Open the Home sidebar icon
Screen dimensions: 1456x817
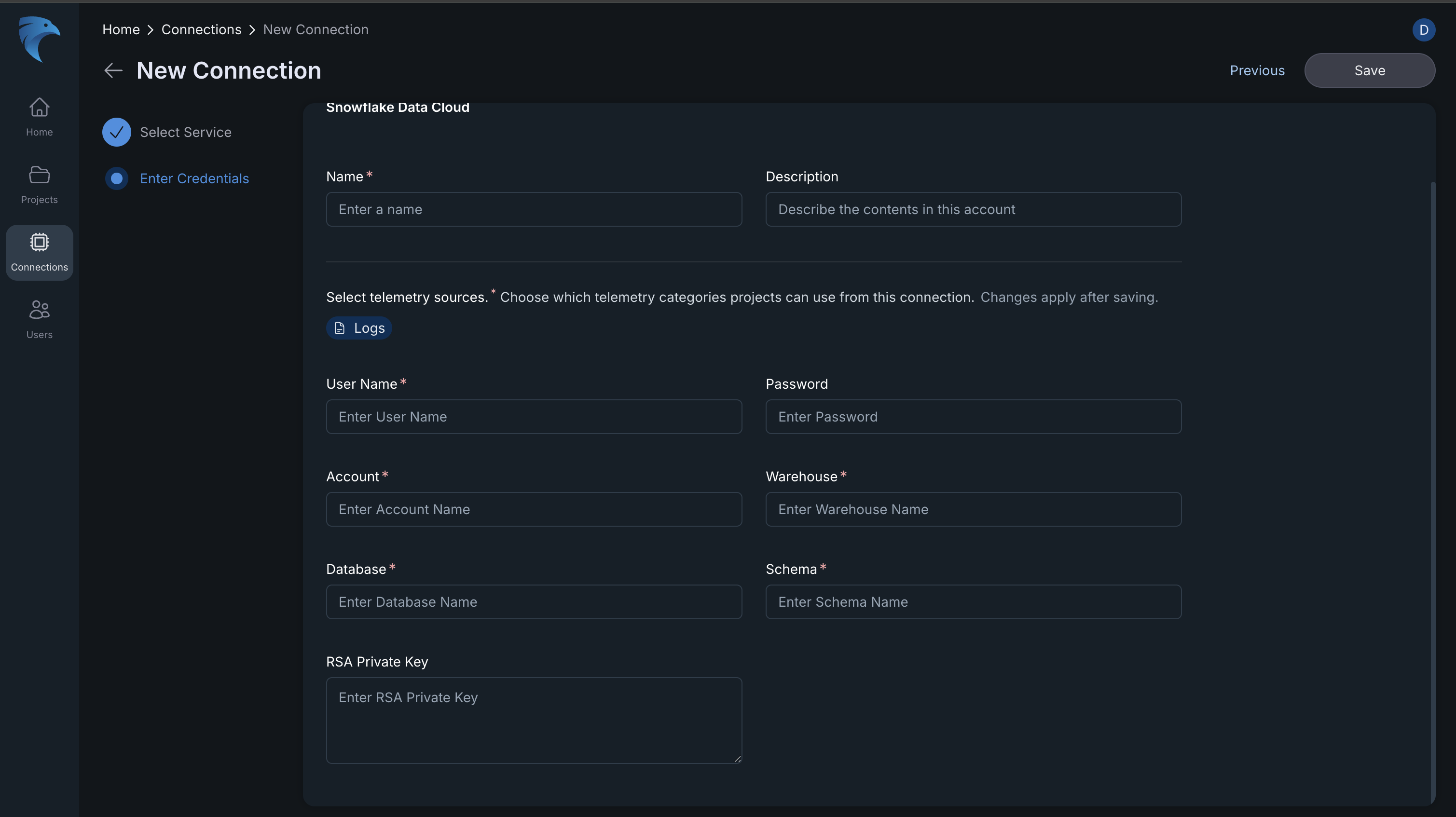coord(39,108)
